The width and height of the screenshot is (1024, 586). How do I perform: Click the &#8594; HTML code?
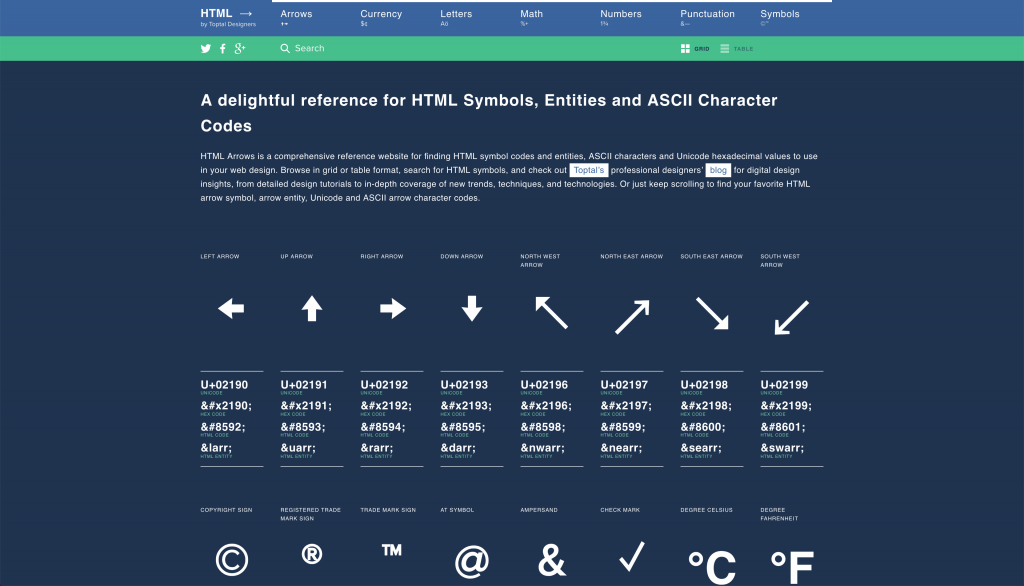tap(383, 427)
